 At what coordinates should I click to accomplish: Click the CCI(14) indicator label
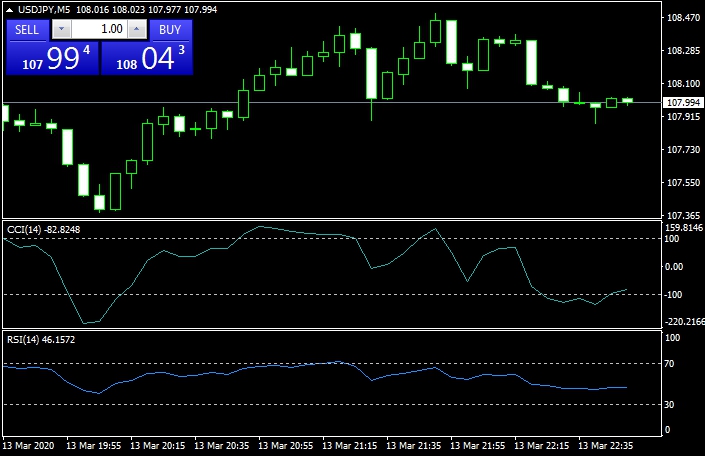[43, 229]
